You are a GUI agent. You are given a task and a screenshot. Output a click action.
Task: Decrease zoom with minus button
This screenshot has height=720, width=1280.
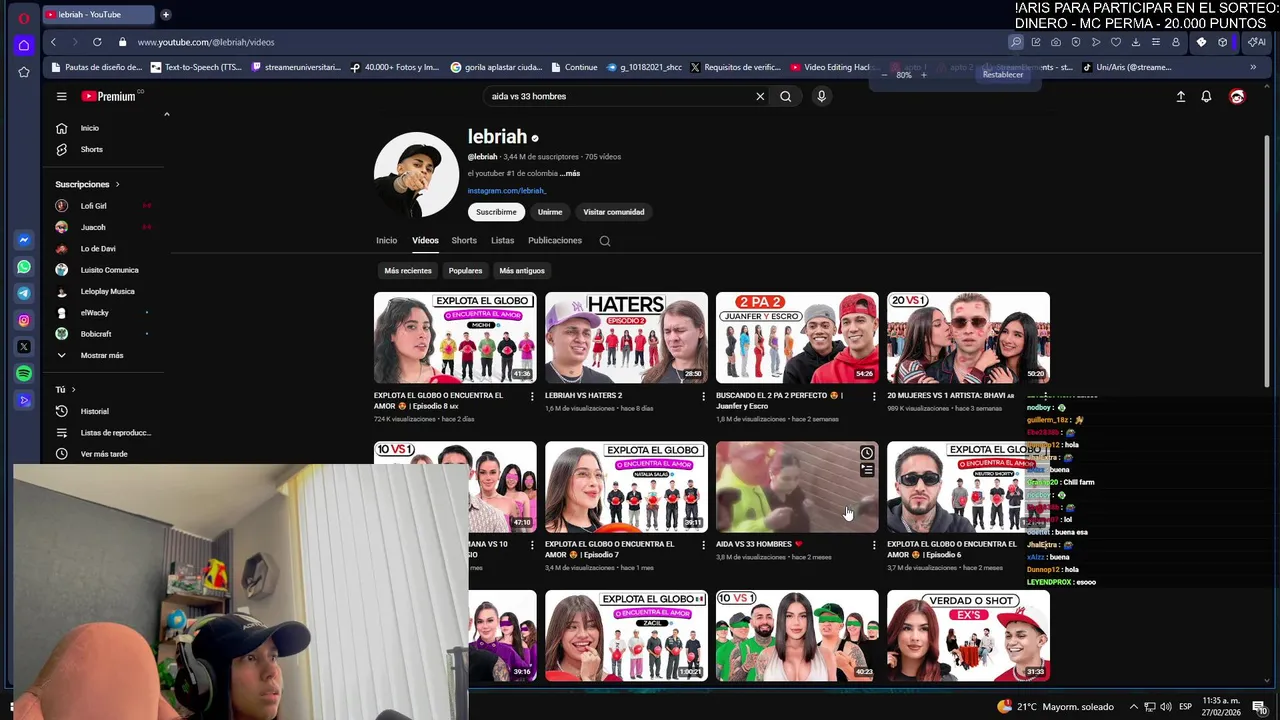884,75
